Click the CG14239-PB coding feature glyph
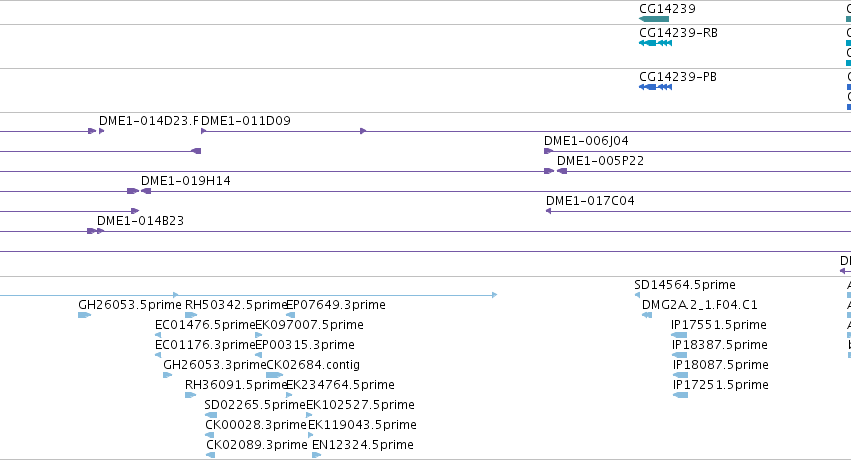Viewport: 851px width, 460px height. (656, 87)
